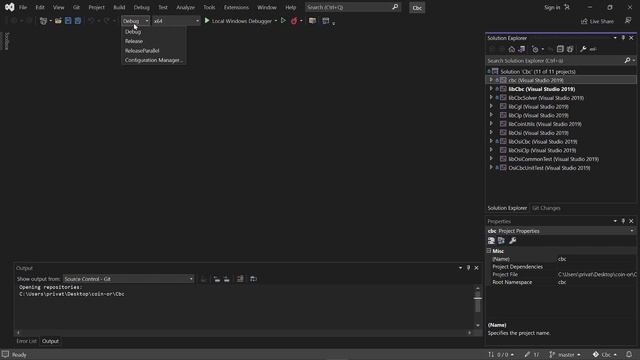Image resolution: width=640 pixels, height=360 pixels.
Task: Expand the libCgl project node
Action: [x=491, y=107]
